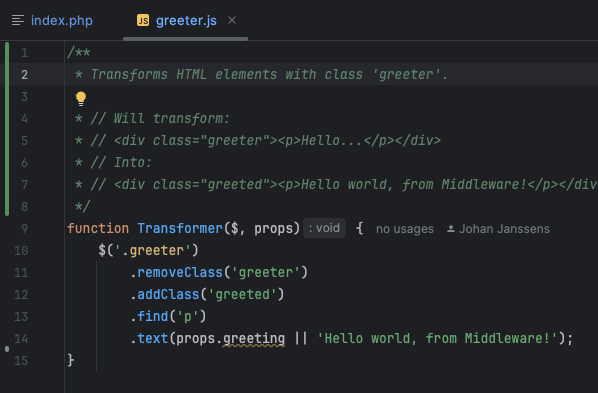This screenshot has height=393, width=598.
Task: Click the '// Into:' comment line
Action: tap(121, 163)
